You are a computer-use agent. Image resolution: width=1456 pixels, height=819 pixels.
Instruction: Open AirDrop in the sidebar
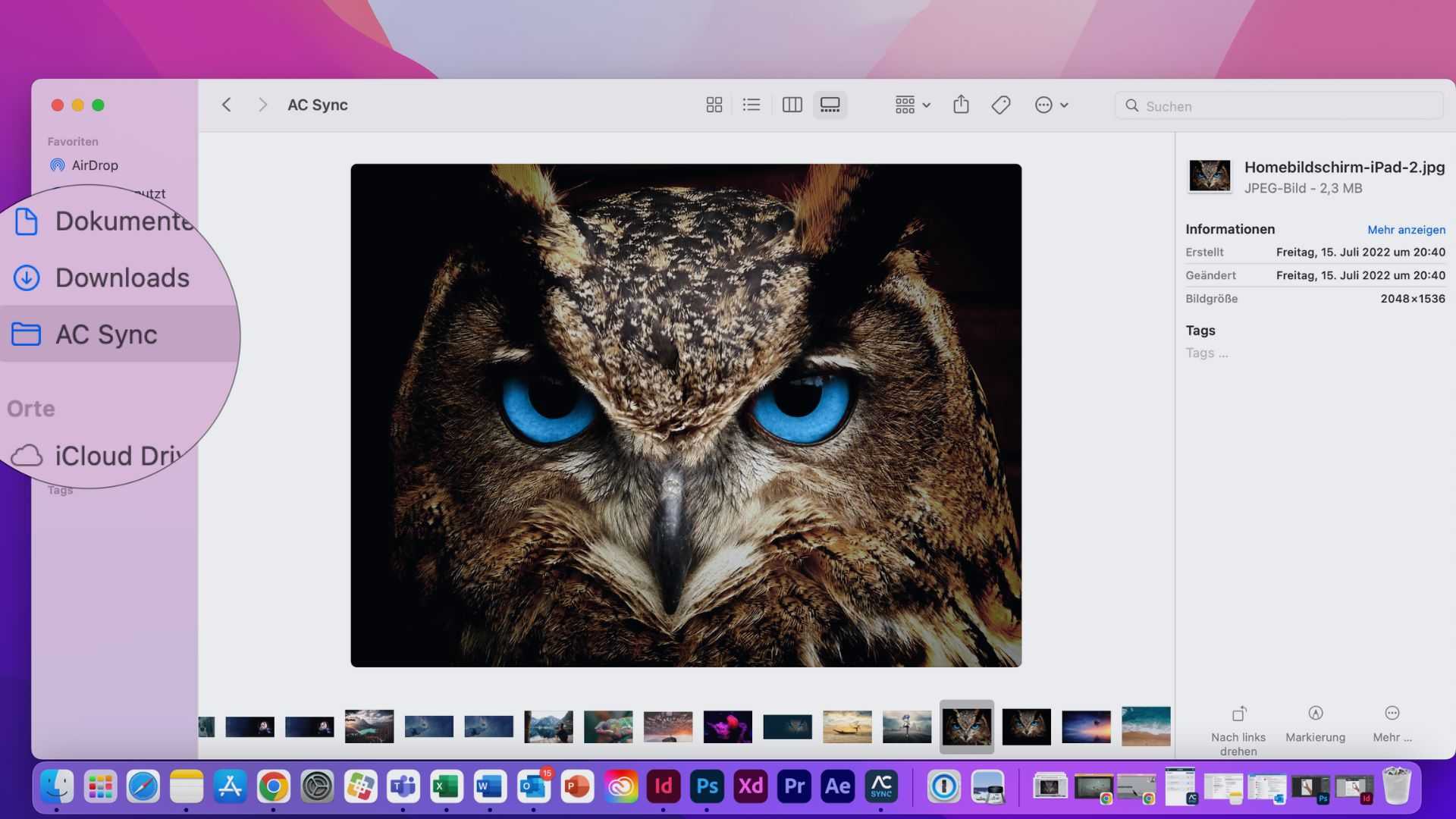tap(94, 165)
